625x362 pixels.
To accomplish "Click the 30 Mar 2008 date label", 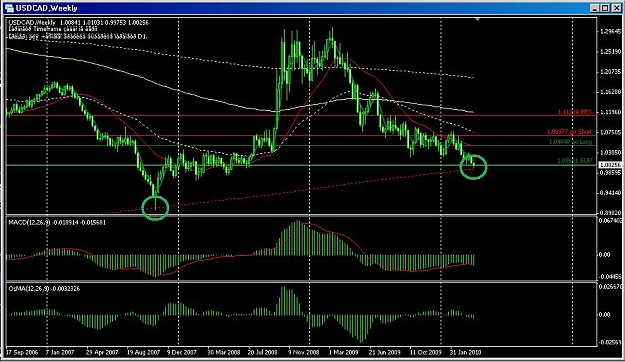I will 224,353.
